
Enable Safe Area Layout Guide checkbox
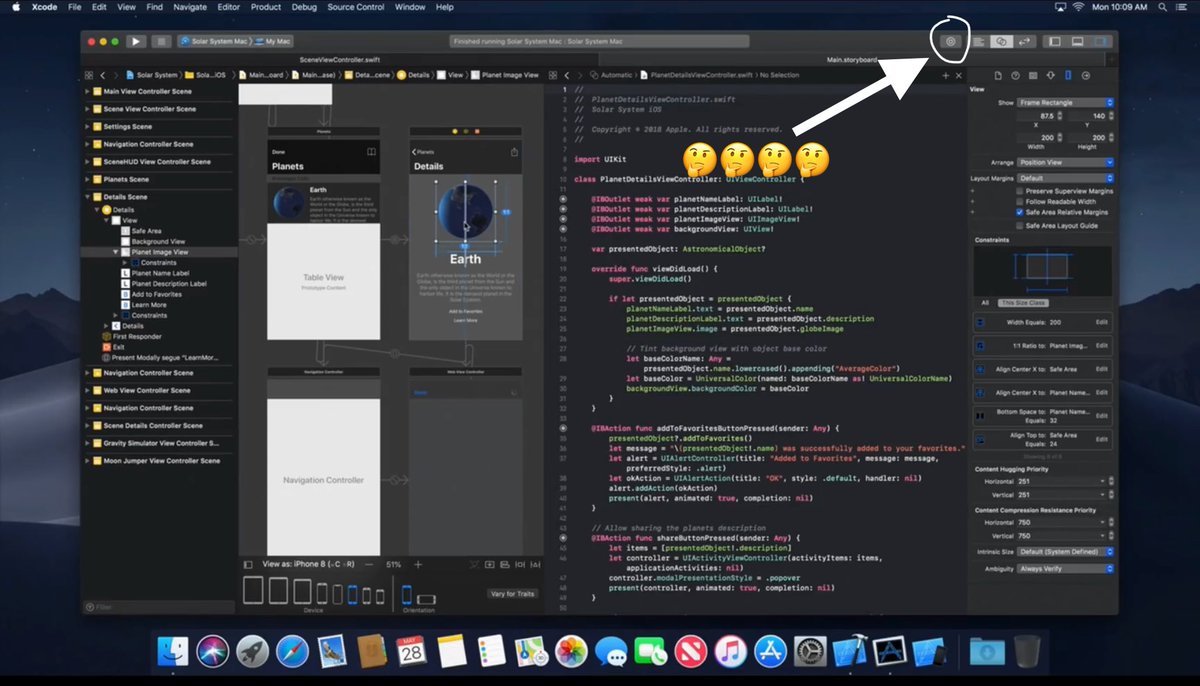point(1020,226)
